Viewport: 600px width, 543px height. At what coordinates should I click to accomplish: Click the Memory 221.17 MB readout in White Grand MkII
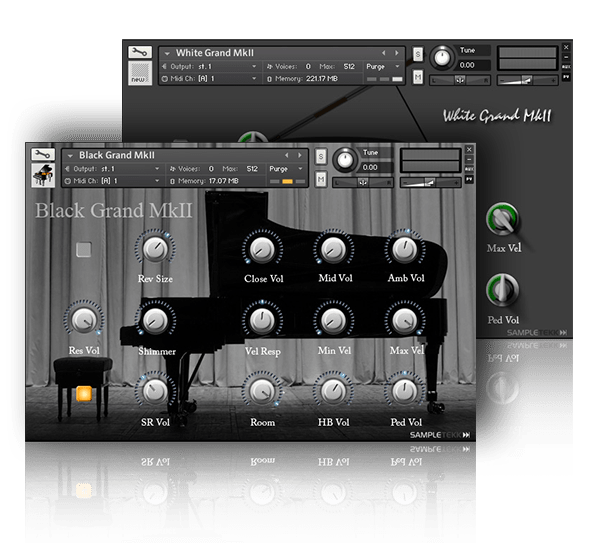[x=302, y=78]
